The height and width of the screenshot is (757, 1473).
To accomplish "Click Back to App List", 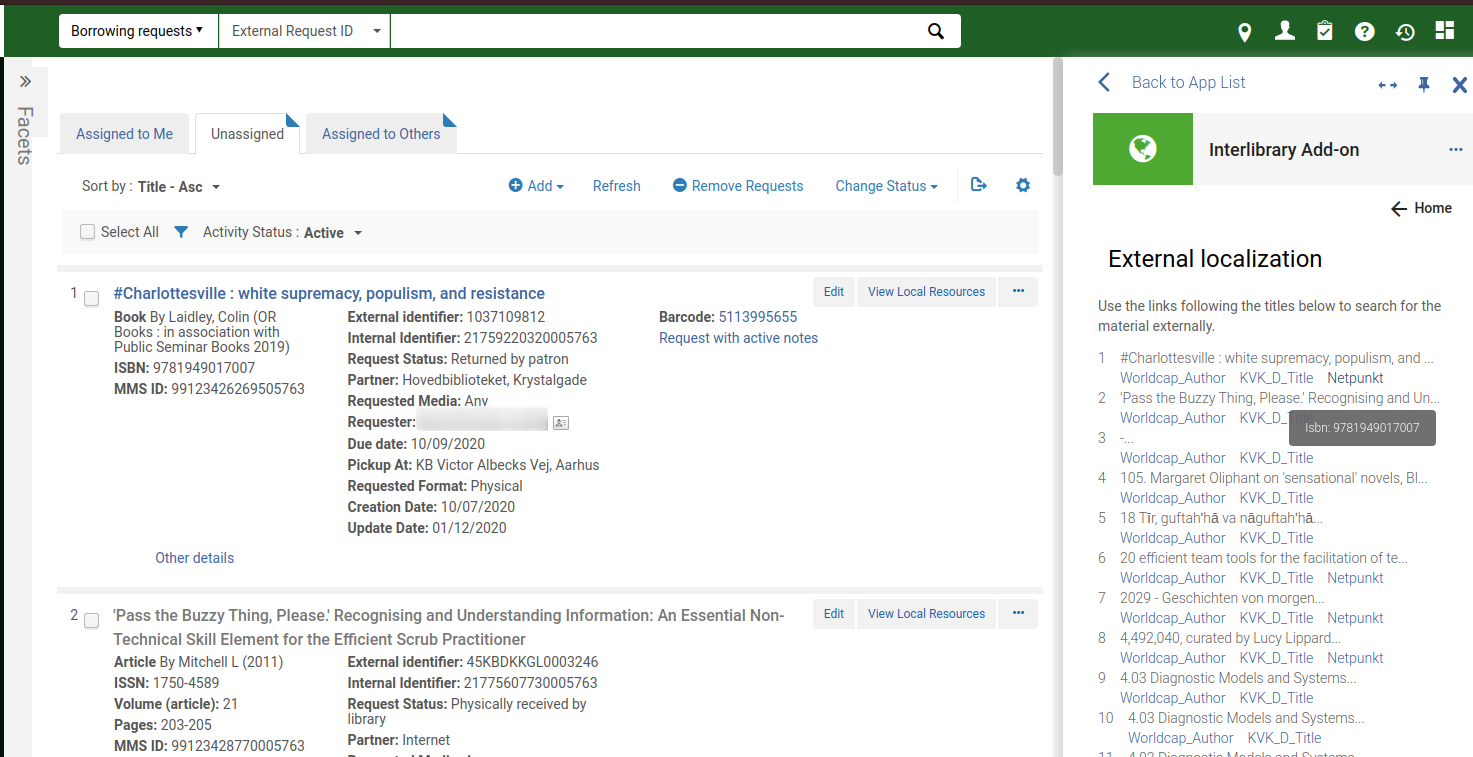I will (1188, 81).
